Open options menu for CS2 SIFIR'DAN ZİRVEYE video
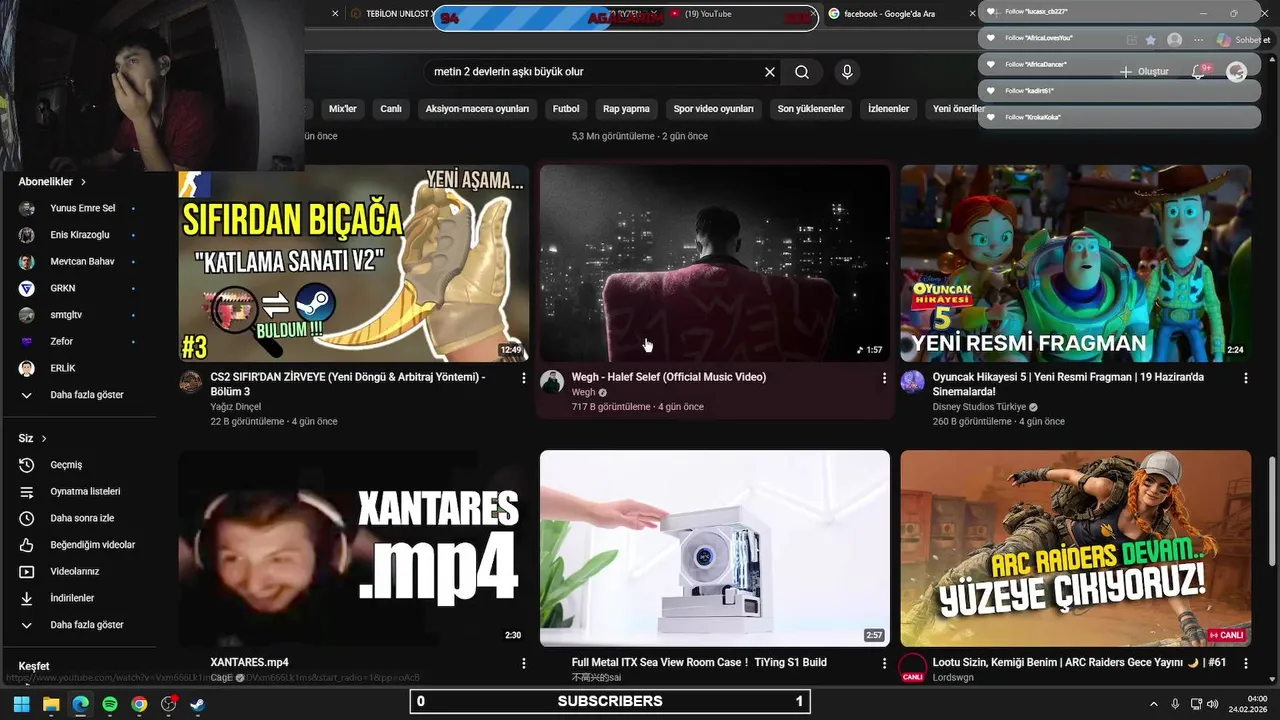Screen dimensions: 1280x720 pos(523,378)
